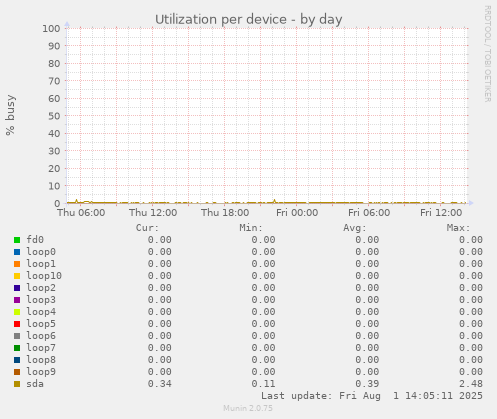Pick the lime loop4 legend color square
This screenshot has height=419, width=497.
click(x=17, y=312)
